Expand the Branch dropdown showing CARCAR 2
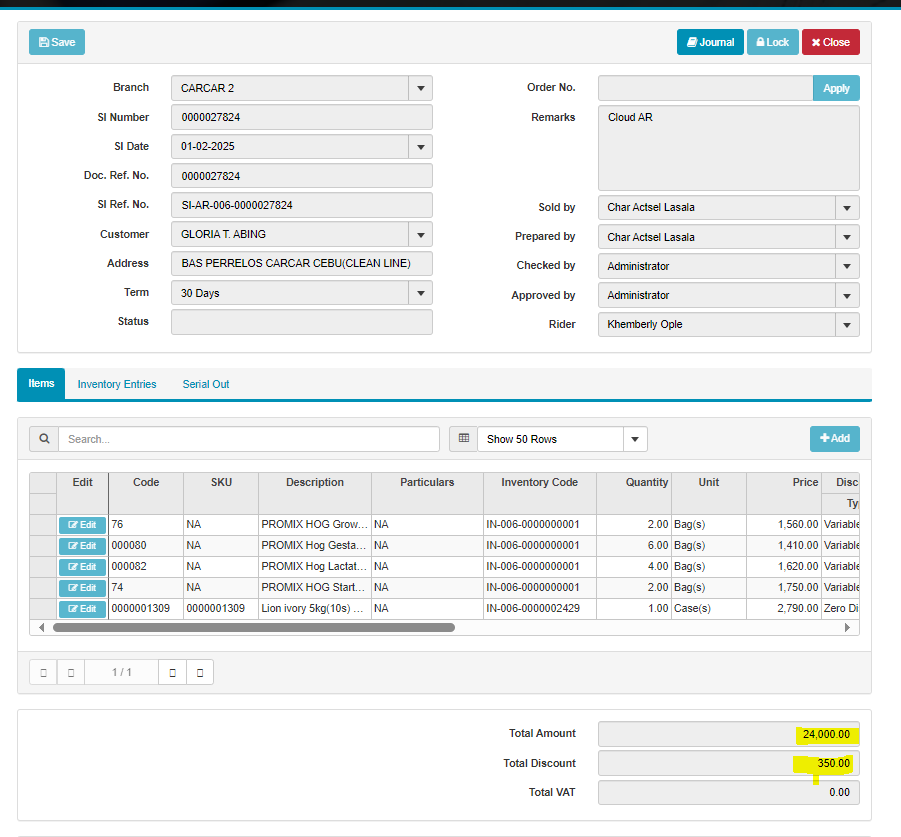This screenshot has height=837, width=901. click(420, 88)
